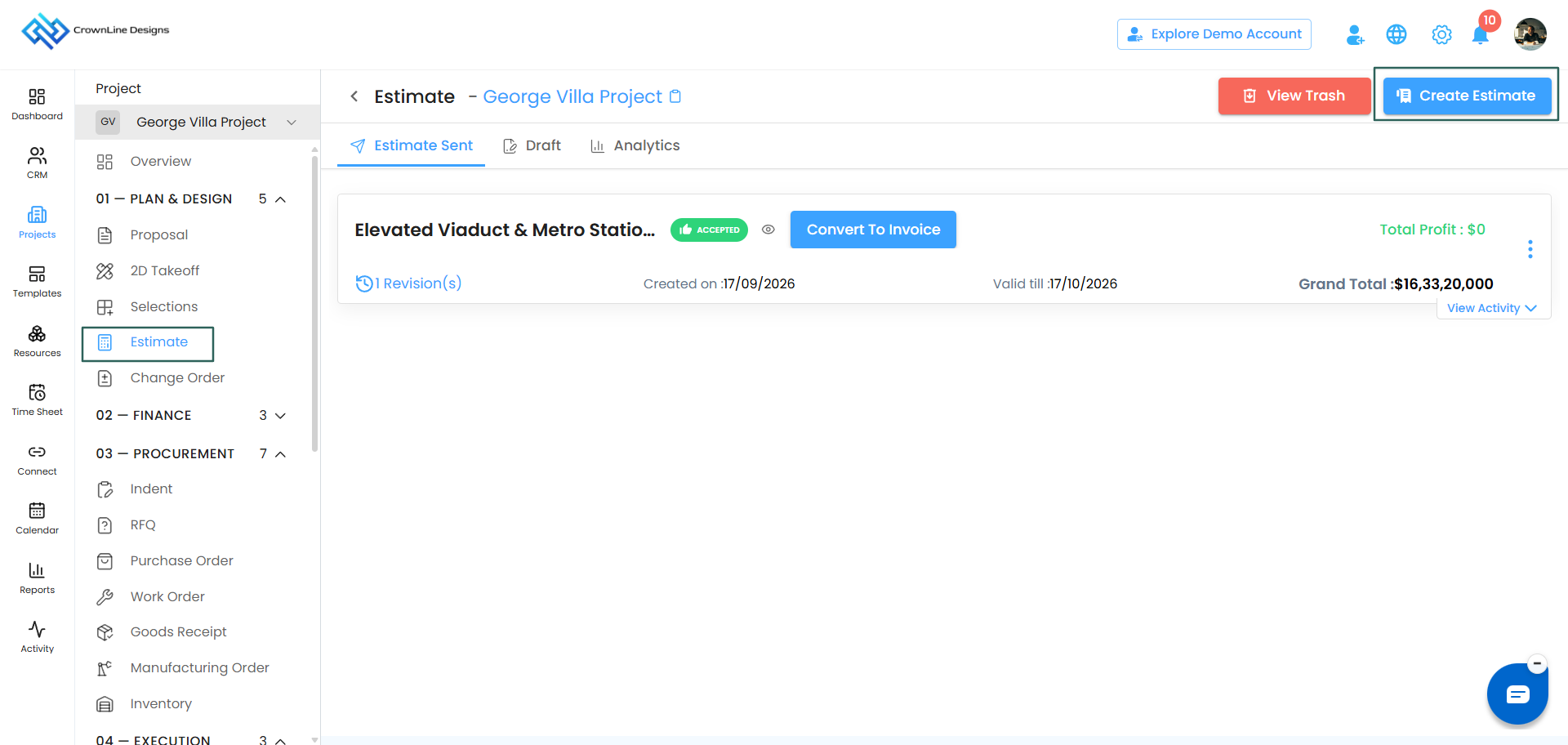Open Time Sheet in left sidebar
The width and height of the screenshot is (1568, 745).
[37, 399]
